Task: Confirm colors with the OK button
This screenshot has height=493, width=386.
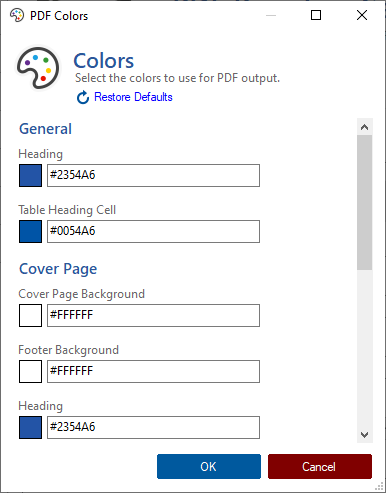Action: point(209,466)
